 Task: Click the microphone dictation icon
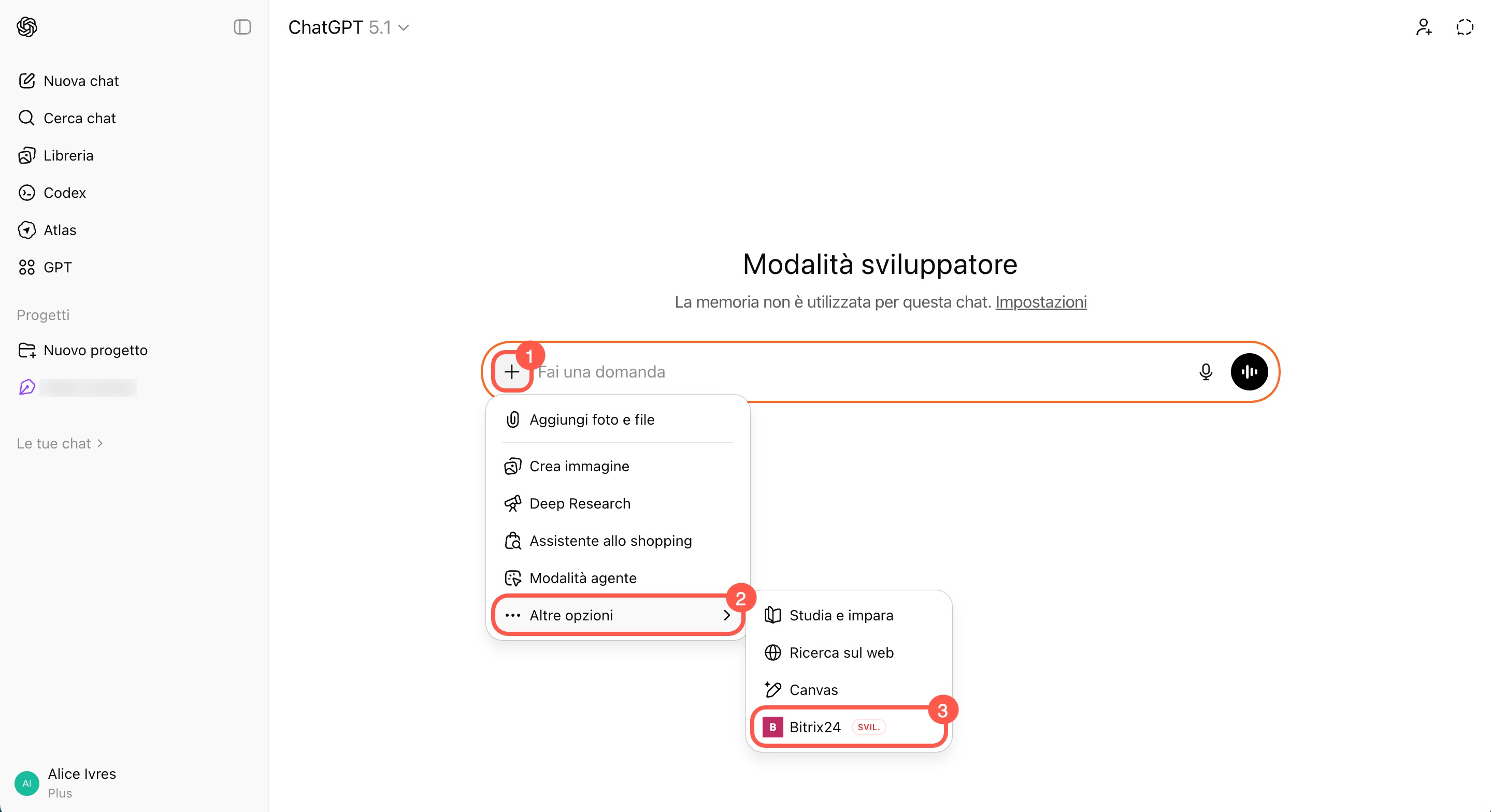(1206, 372)
